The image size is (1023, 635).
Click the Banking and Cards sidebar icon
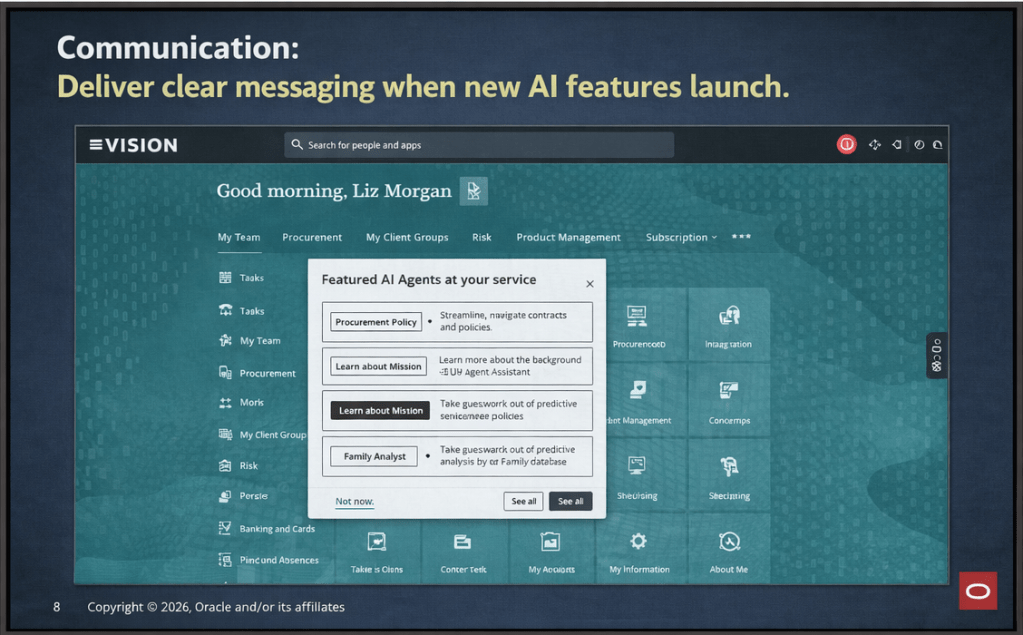pyautogui.click(x=225, y=528)
